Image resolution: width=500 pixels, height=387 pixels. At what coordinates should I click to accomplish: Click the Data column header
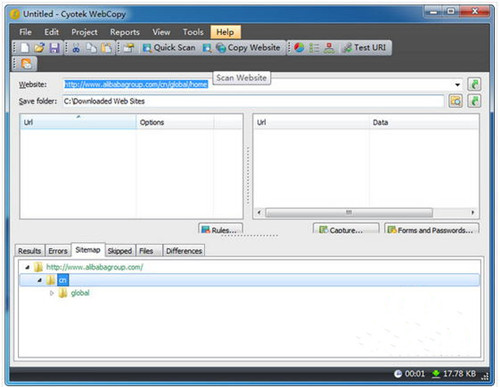tap(424, 122)
